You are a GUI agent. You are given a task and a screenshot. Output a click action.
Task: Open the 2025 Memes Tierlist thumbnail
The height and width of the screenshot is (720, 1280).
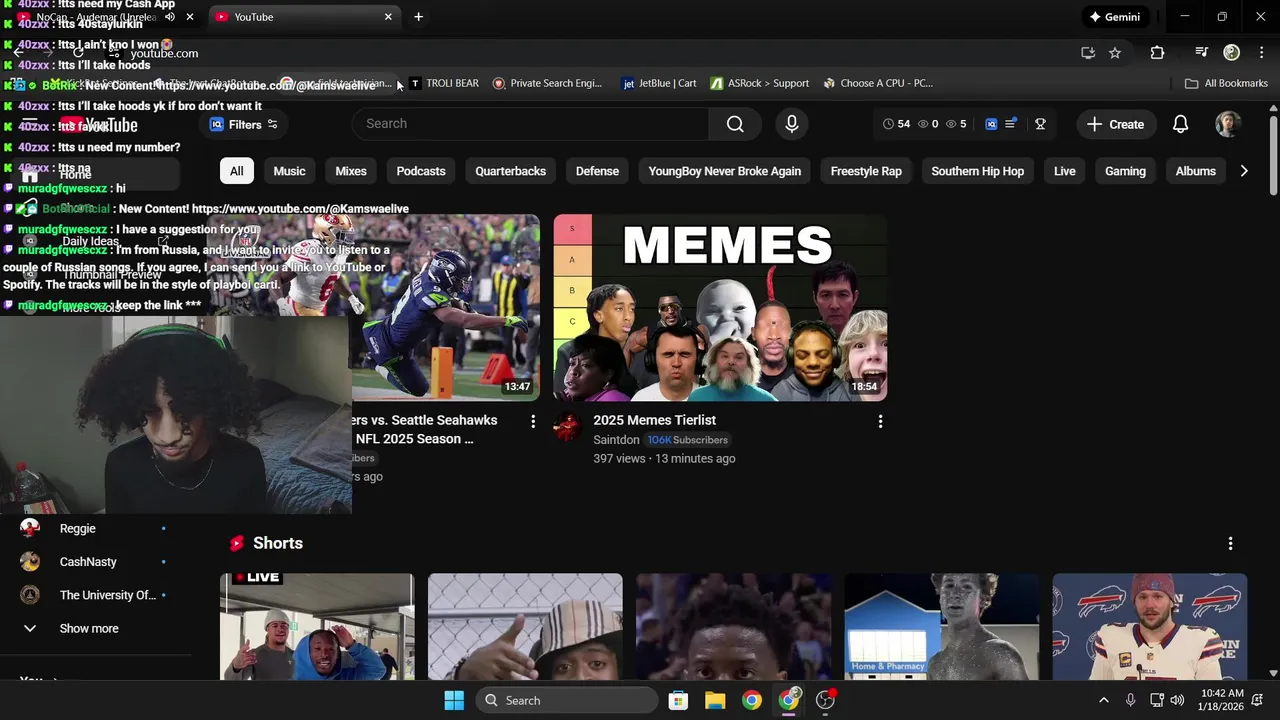pyautogui.click(x=720, y=307)
